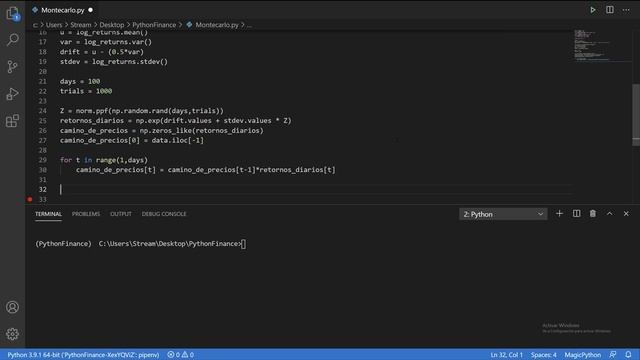640x360 pixels.
Task: Create a new terminal with plus icon
Action: tap(559, 213)
